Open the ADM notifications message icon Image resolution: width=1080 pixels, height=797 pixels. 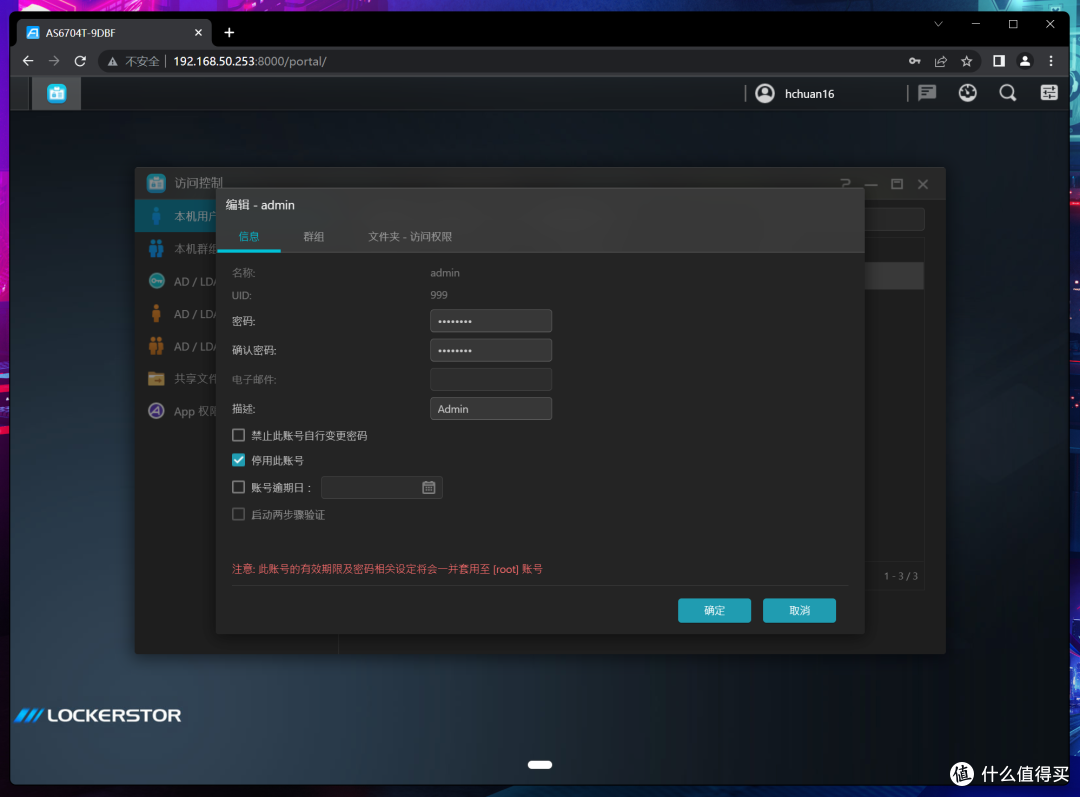click(927, 93)
